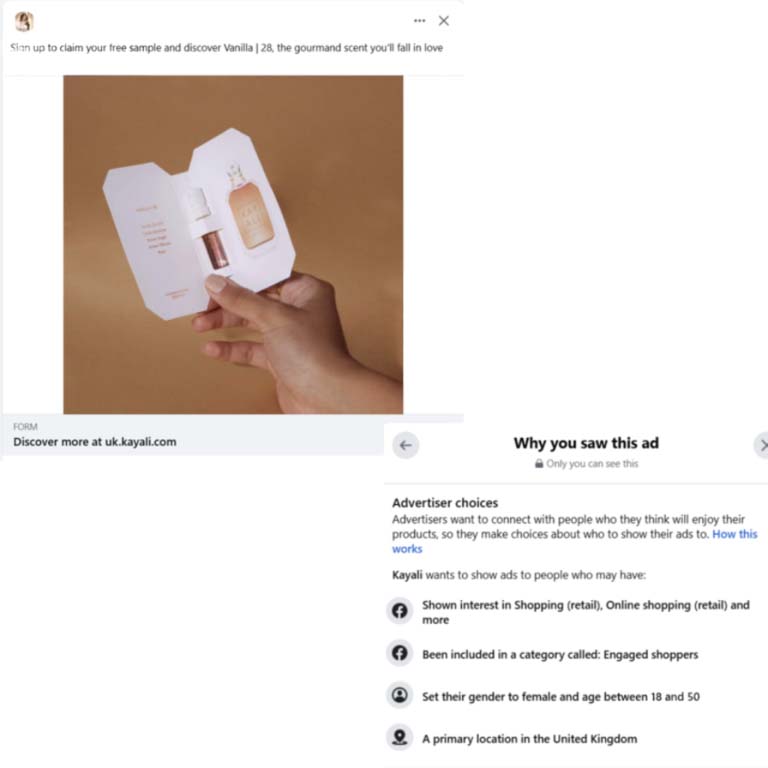
Task: Select the primary location United Kingdom row
Action: pos(577,738)
